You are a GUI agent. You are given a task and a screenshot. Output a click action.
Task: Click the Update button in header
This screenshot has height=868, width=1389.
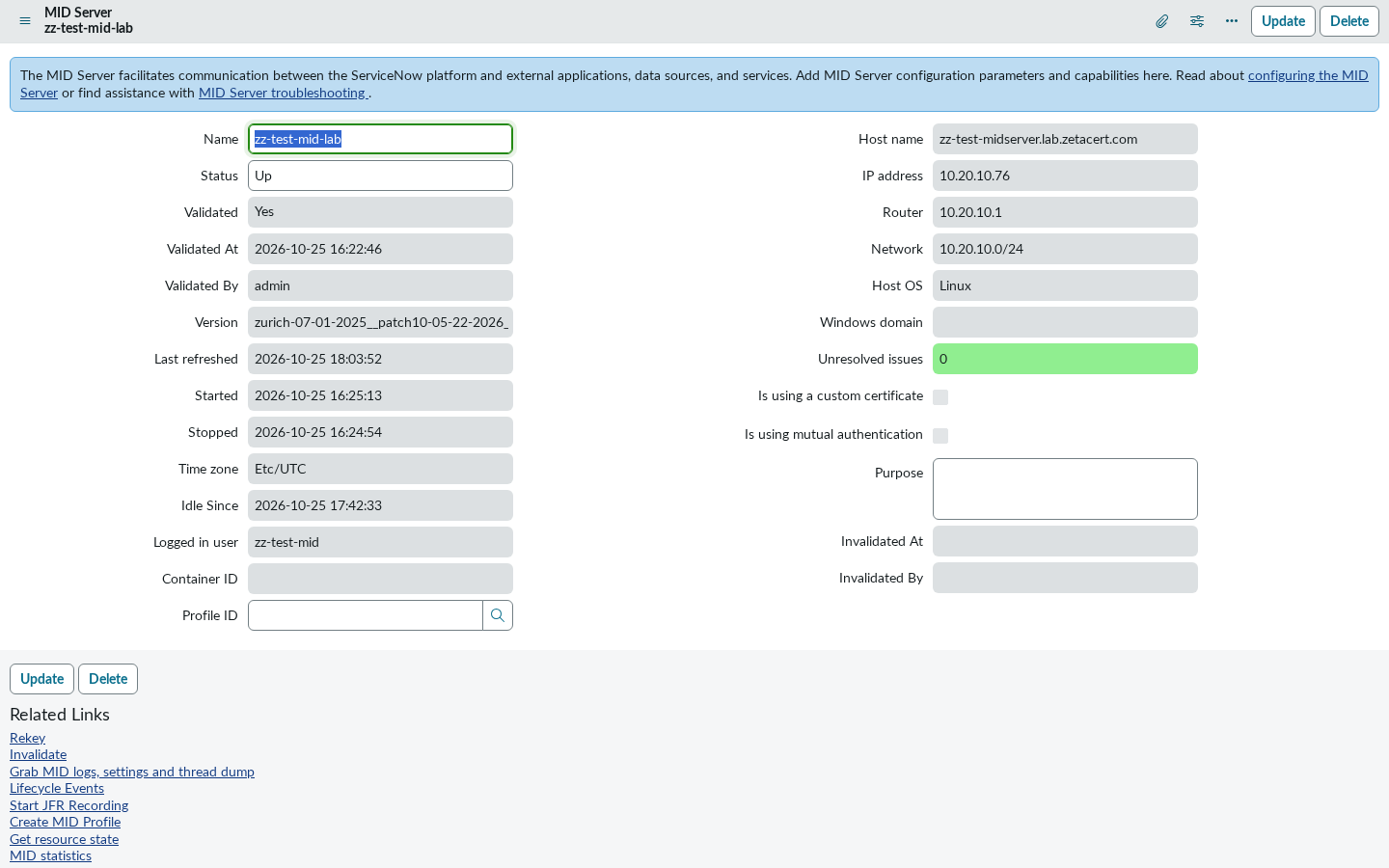click(x=1283, y=21)
